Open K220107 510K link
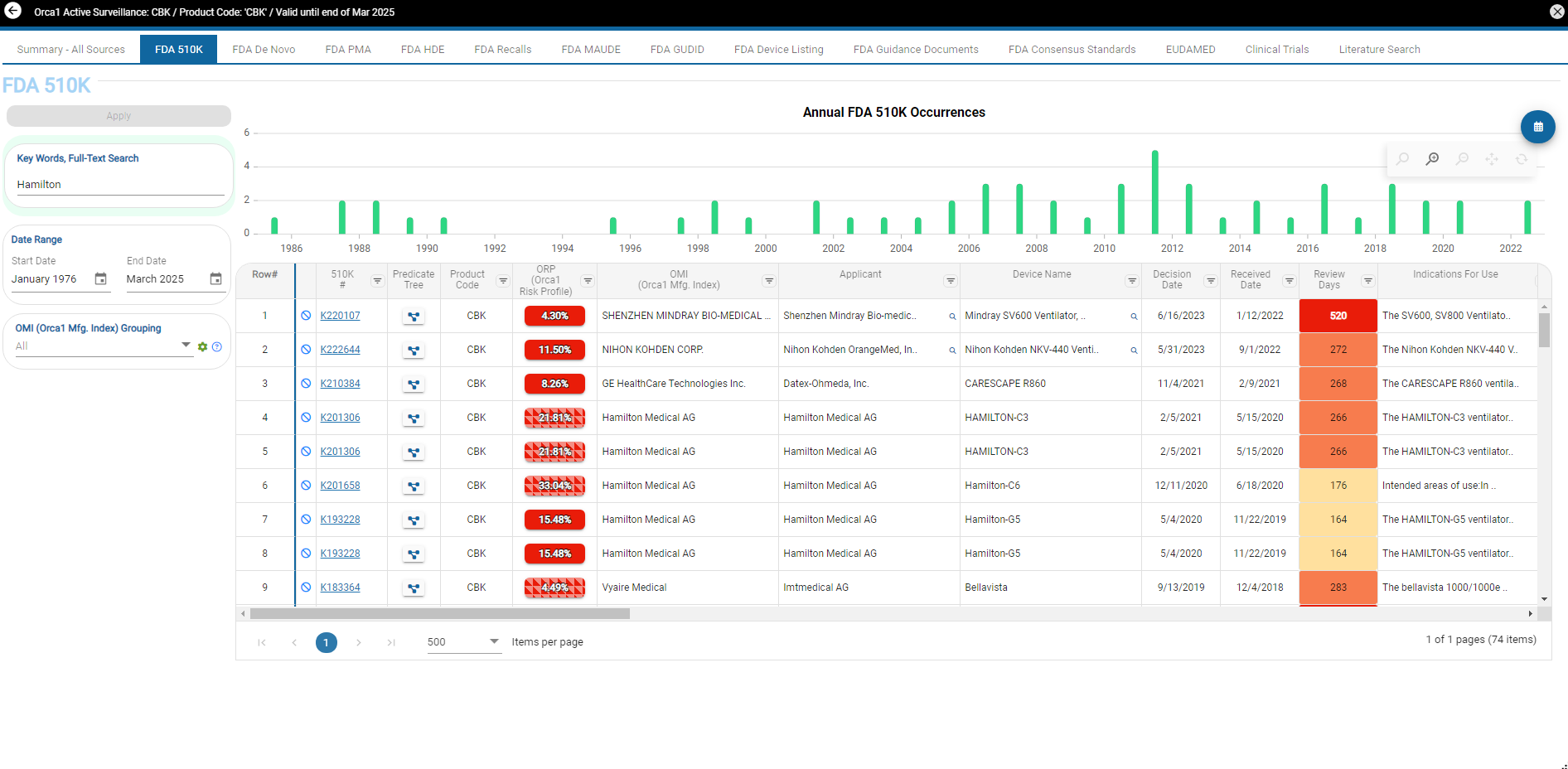 coord(340,316)
